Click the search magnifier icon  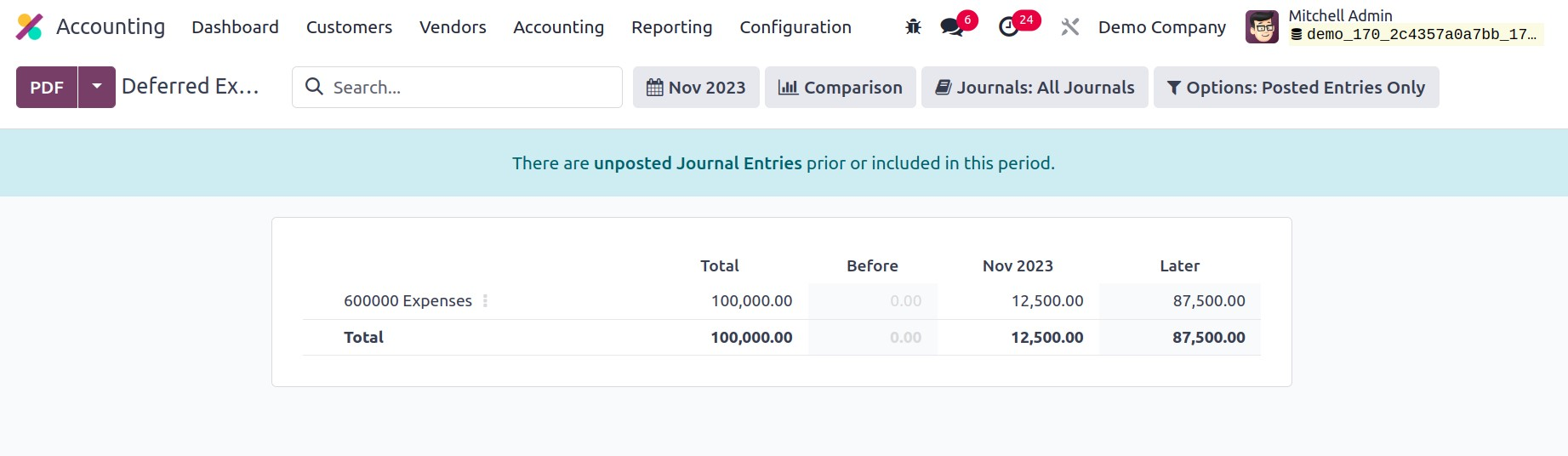(314, 87)
